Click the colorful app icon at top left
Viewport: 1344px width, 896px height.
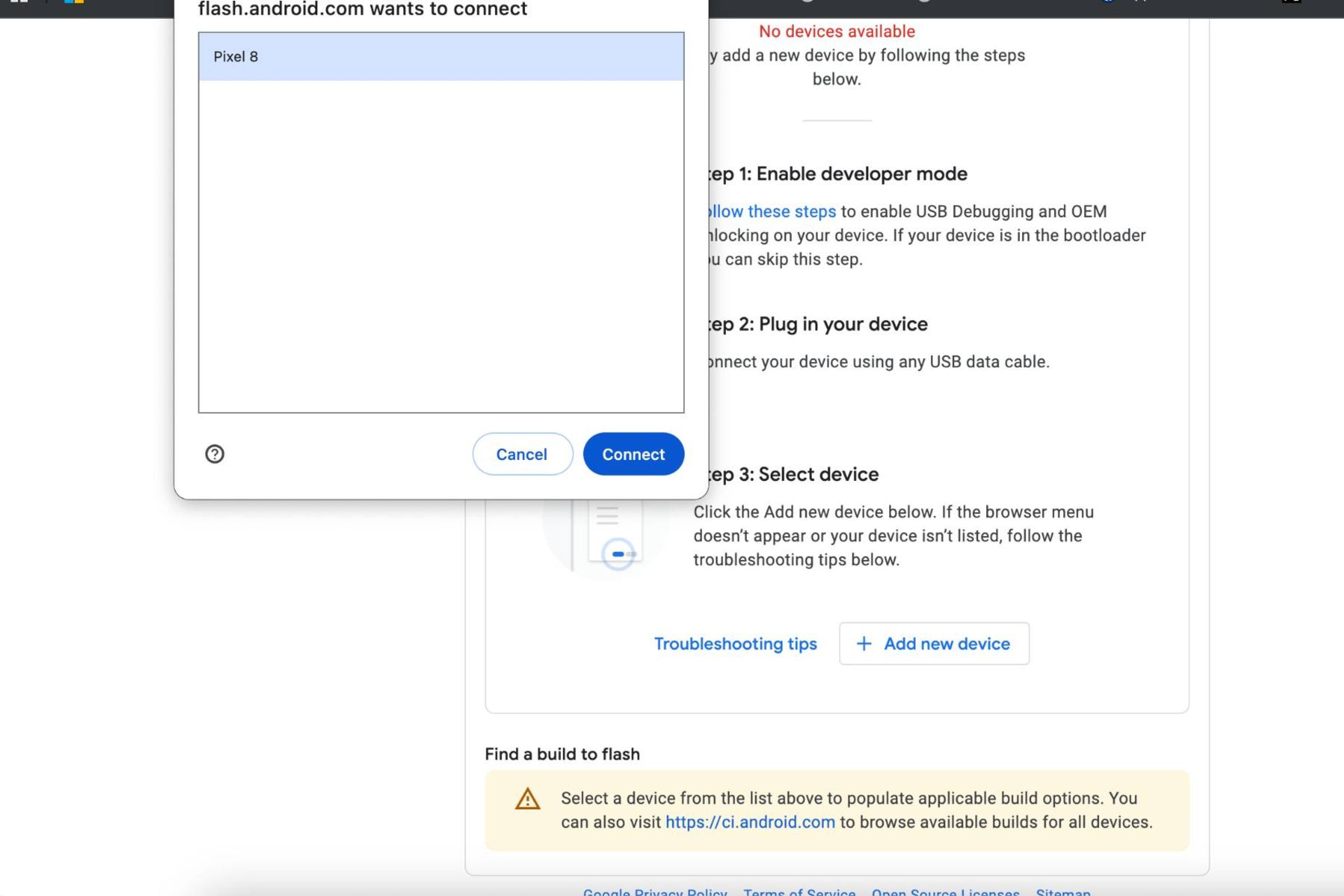(74, 2)
